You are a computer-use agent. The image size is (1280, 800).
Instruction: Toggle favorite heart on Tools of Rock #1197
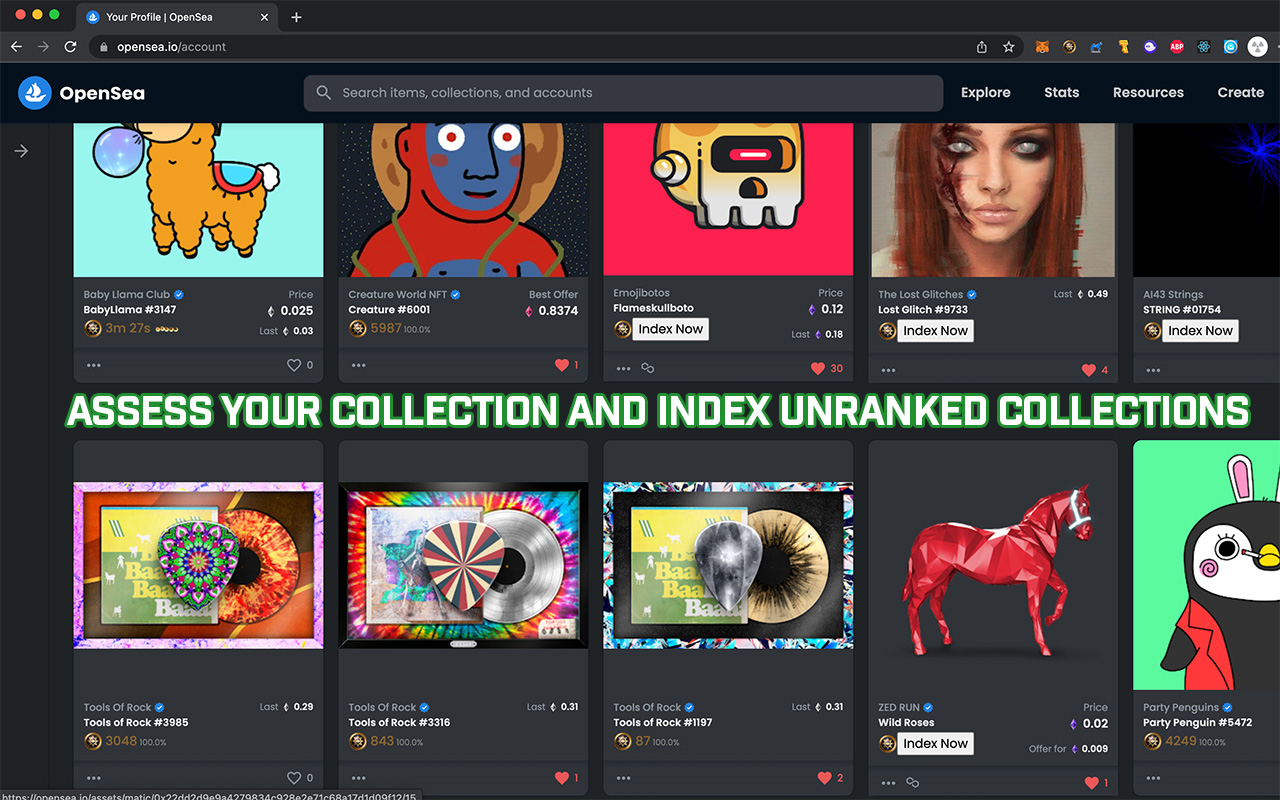click(x=825, y=777)
